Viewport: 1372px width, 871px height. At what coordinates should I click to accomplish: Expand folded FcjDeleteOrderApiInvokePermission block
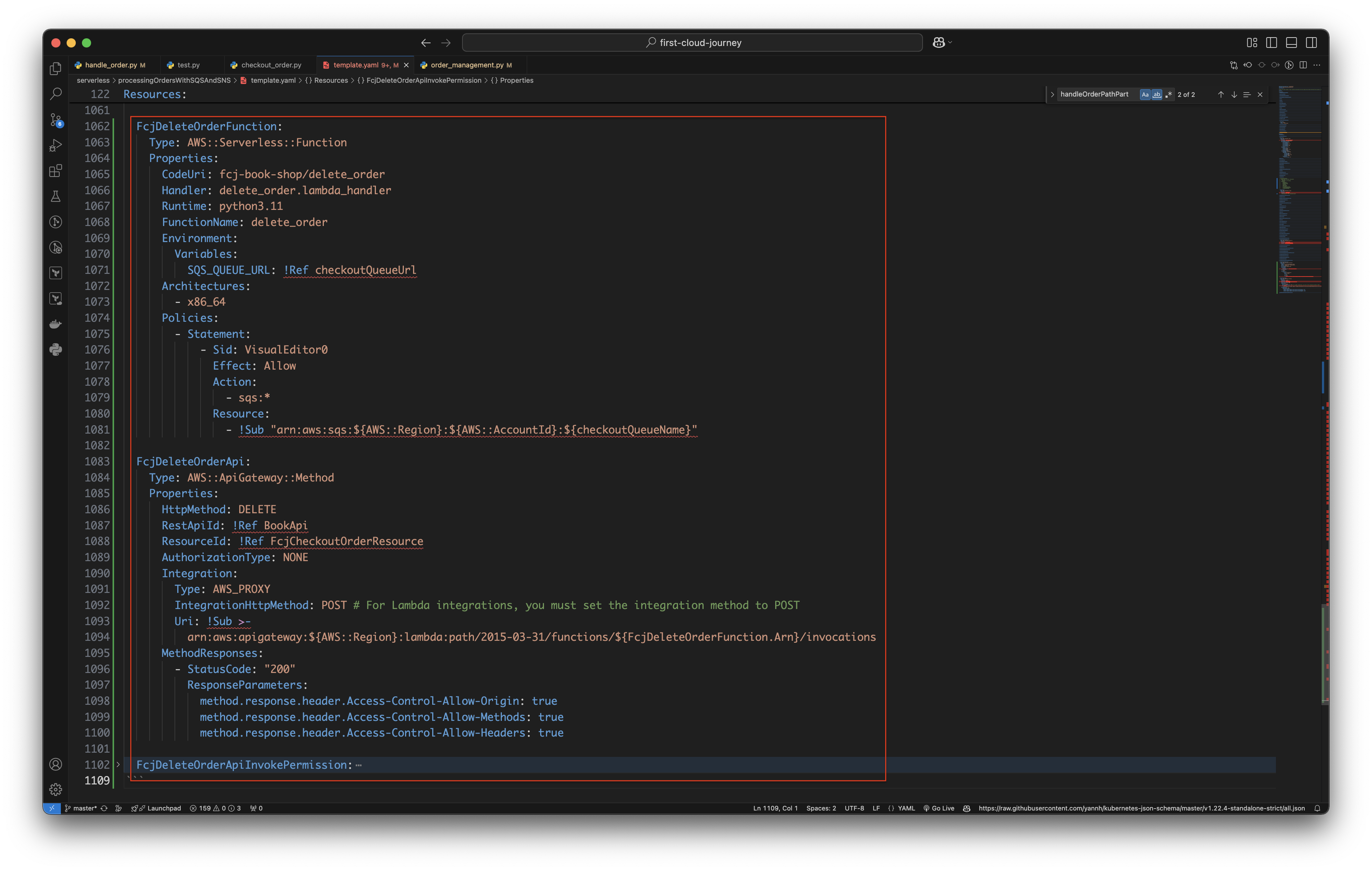(119, 765)
